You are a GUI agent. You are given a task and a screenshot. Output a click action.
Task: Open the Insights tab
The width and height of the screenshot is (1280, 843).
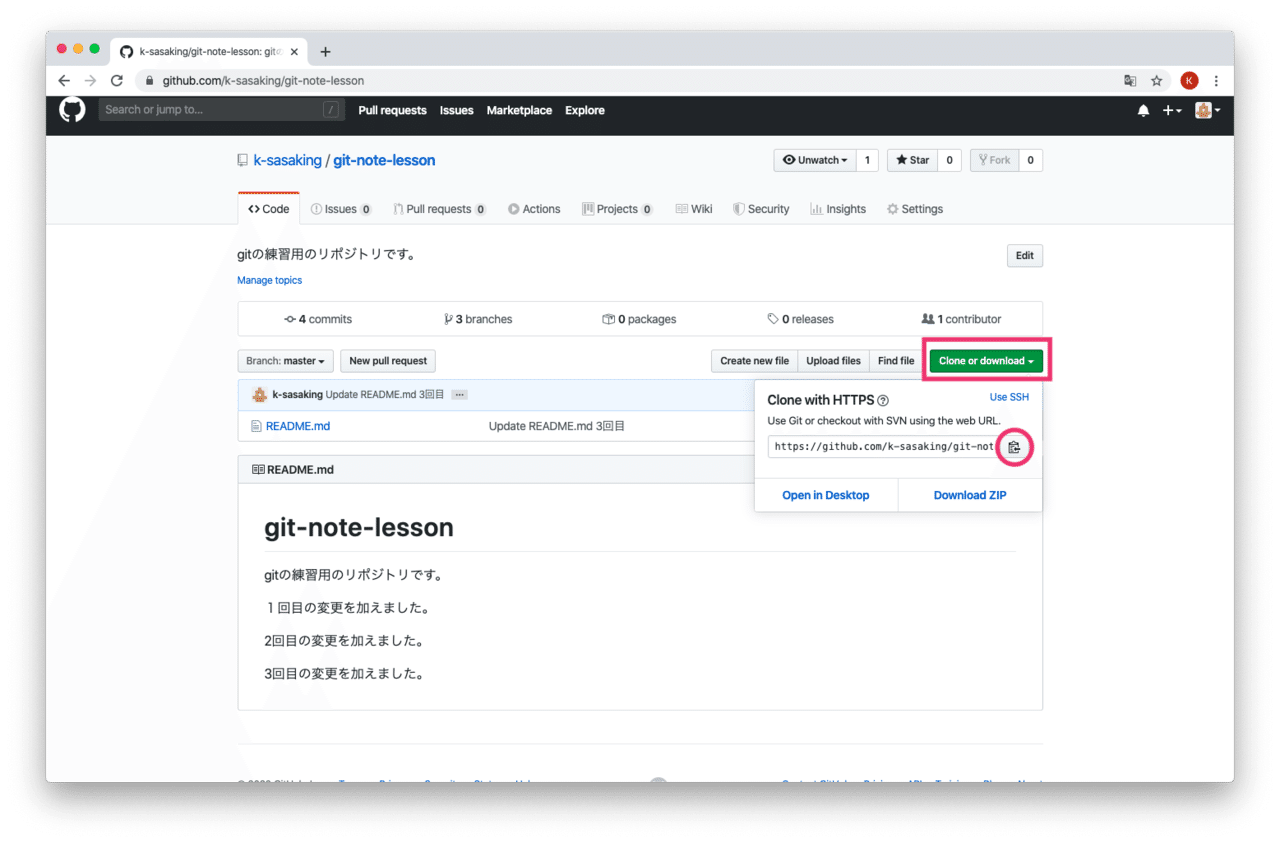[838, 209]
